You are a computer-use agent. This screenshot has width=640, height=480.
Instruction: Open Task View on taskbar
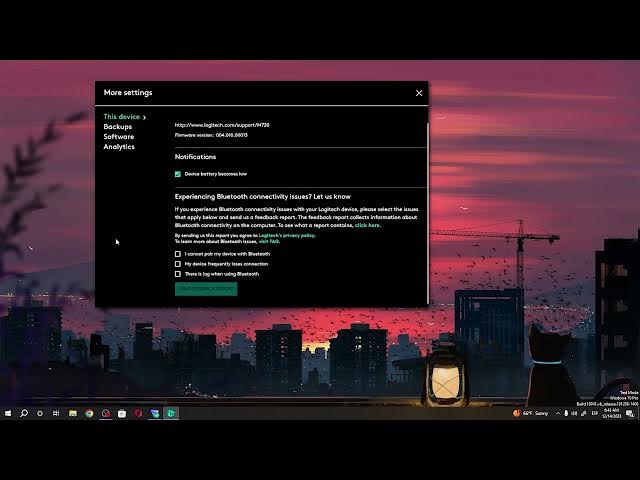[x=56, y=413]
